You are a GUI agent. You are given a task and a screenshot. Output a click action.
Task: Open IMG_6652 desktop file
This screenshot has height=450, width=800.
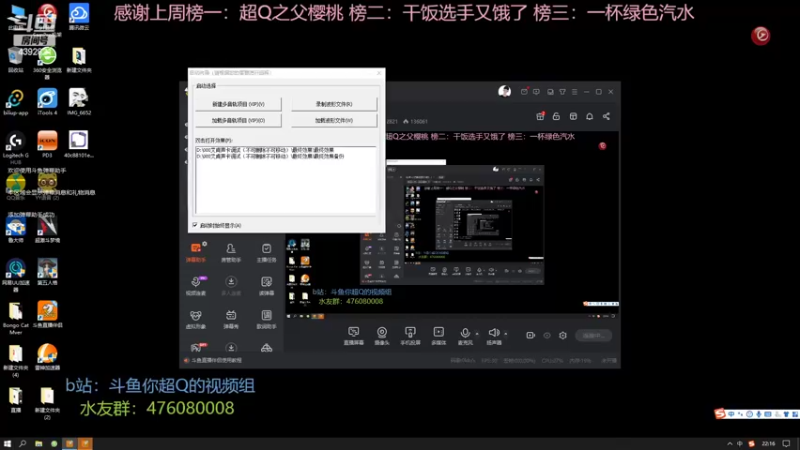79,102
